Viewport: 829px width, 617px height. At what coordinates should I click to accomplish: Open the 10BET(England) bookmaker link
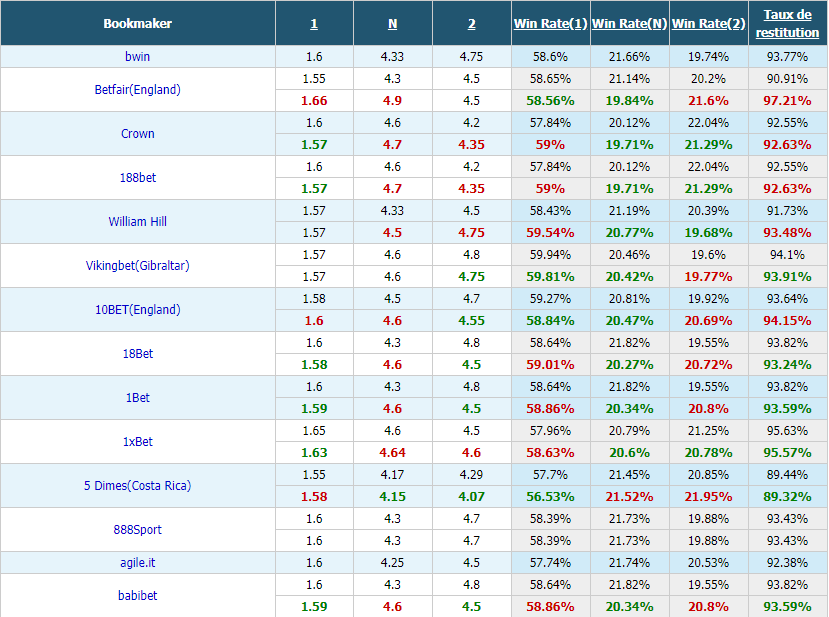pos(137,309)
